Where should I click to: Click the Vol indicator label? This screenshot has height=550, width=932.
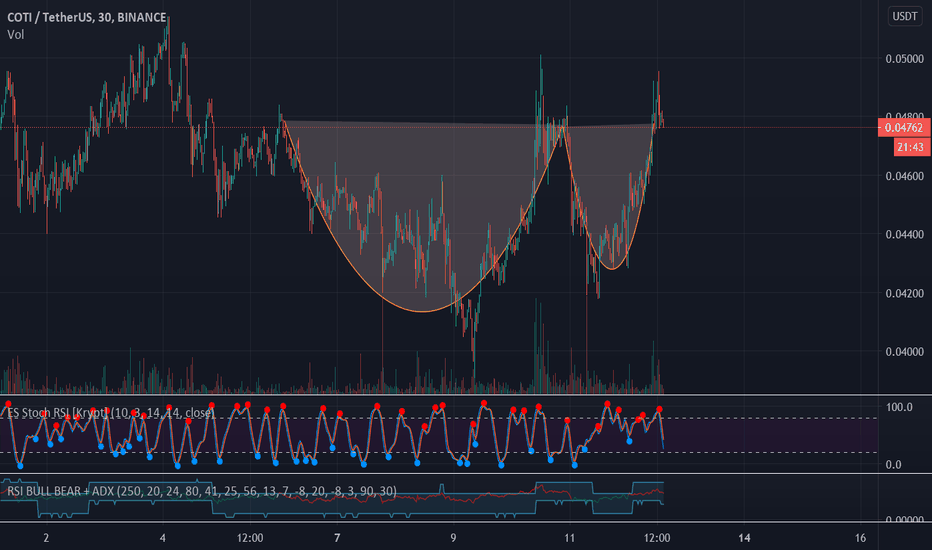pyautogui.click(x=15, y=34)
